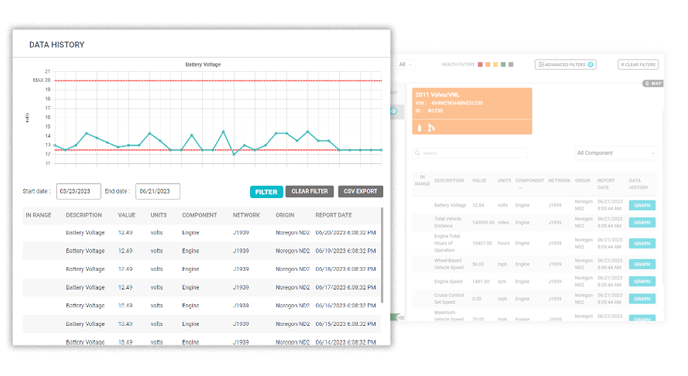The width and height of the screenshot is (688, 376).
Task: Click the vertical scrollbar of history table
Action: [382, 255]
